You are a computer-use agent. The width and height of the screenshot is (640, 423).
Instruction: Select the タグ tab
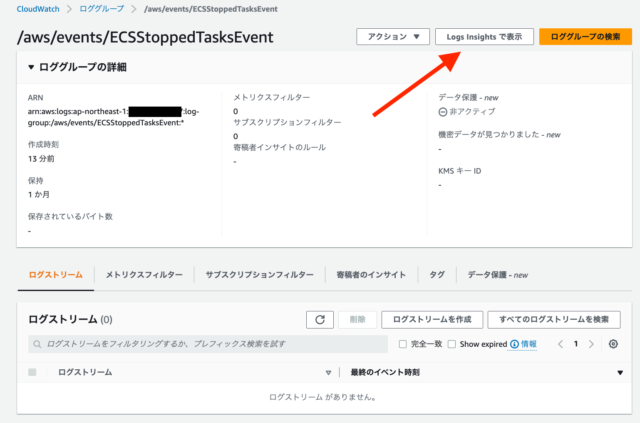click(437, 275)
